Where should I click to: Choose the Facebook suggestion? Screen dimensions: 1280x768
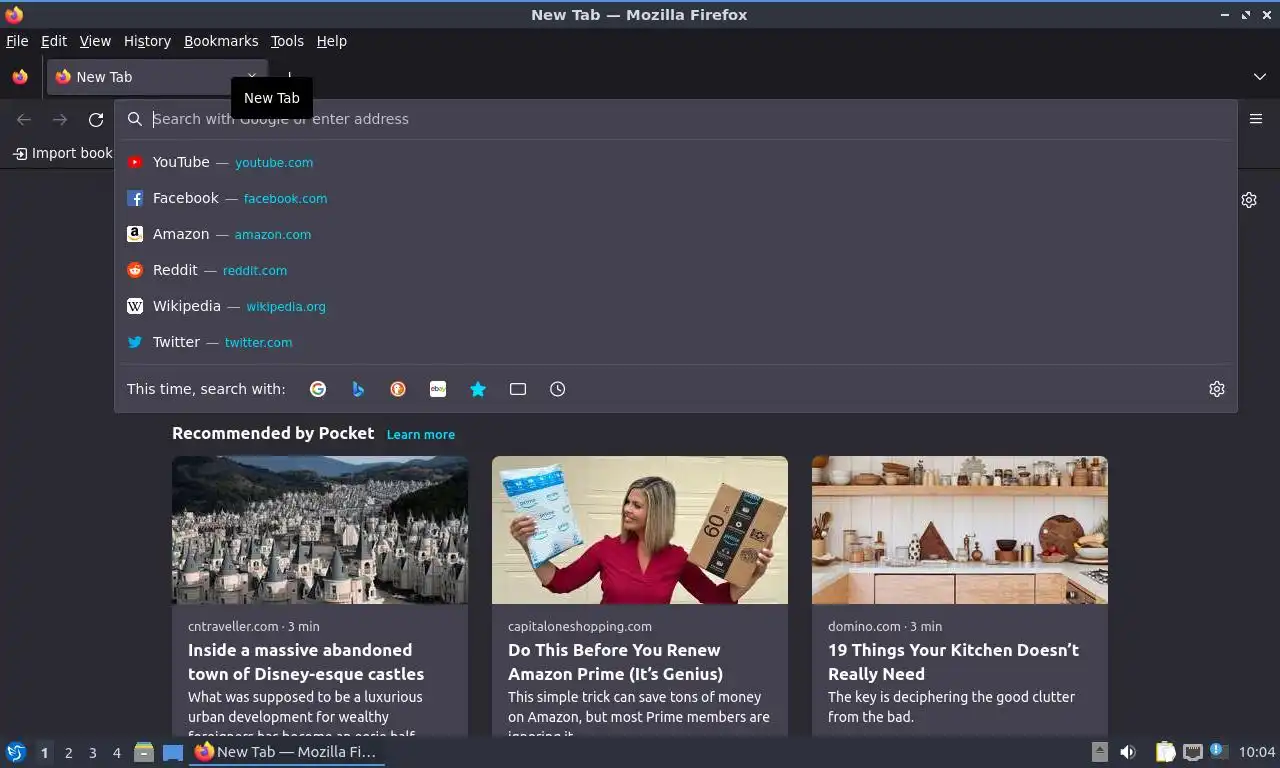point(675,198)
